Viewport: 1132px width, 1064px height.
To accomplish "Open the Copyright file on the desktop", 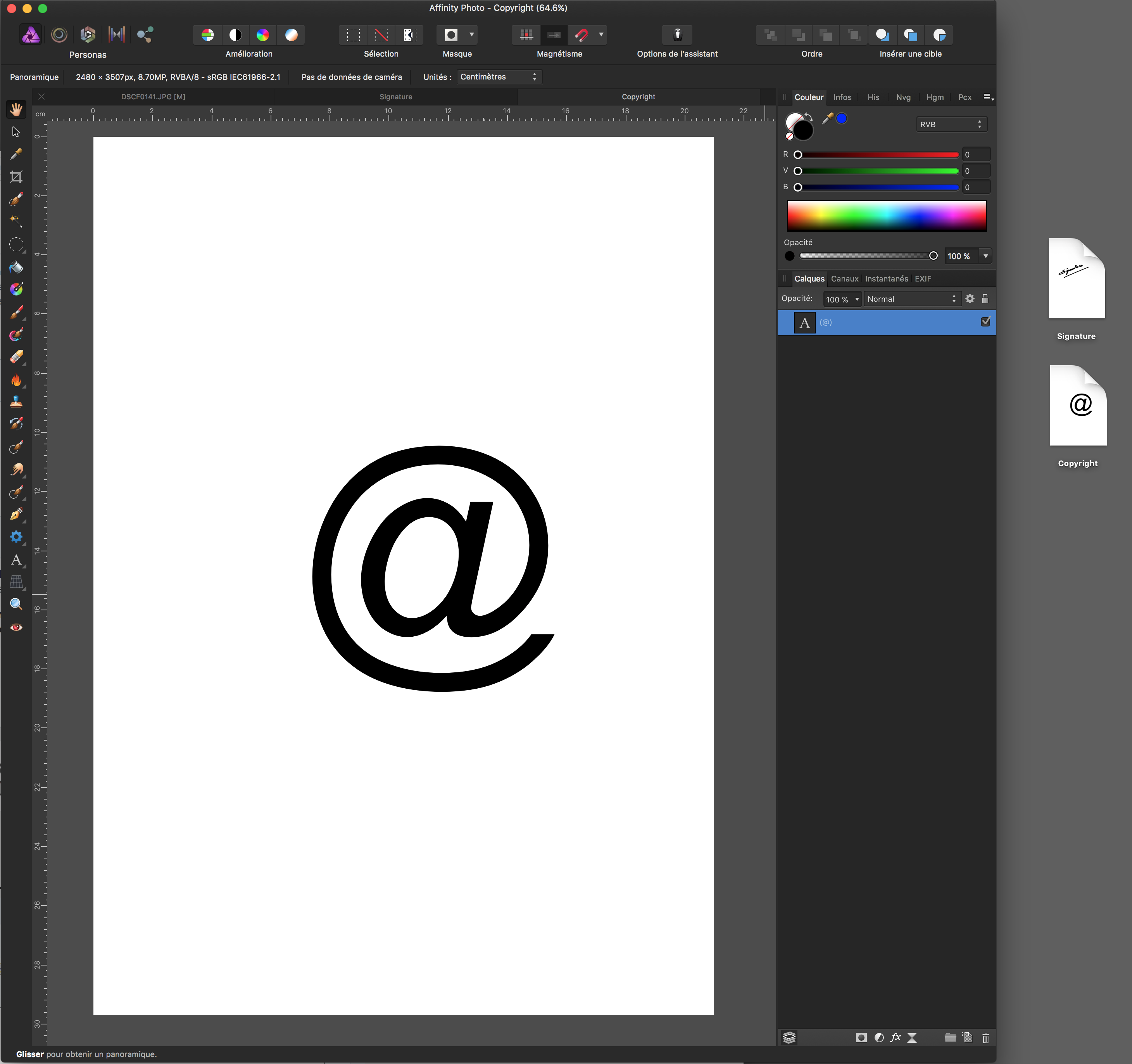I will pyautogui.click(x=1078, y=406).
